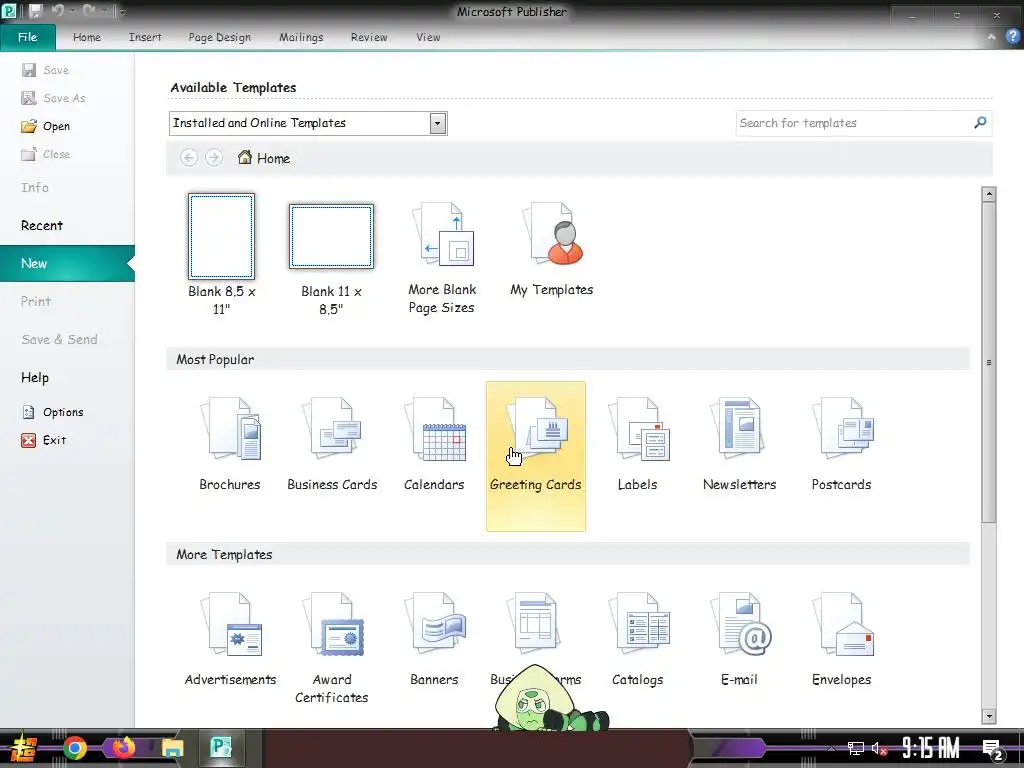Open the Start menu button
Viewport: 1024px width, 768px height.
point(24,748)
